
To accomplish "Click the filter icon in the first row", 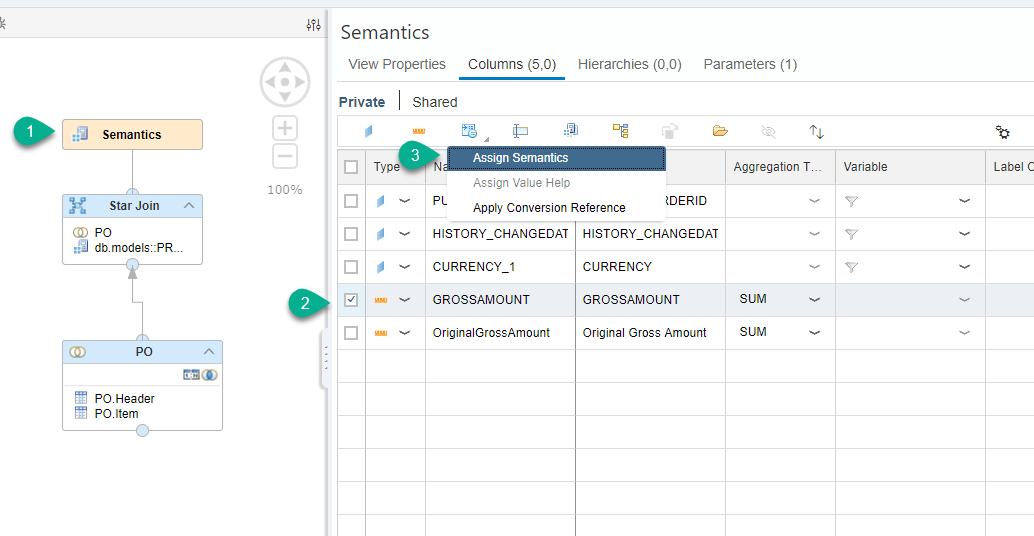I will coord(851,201).
